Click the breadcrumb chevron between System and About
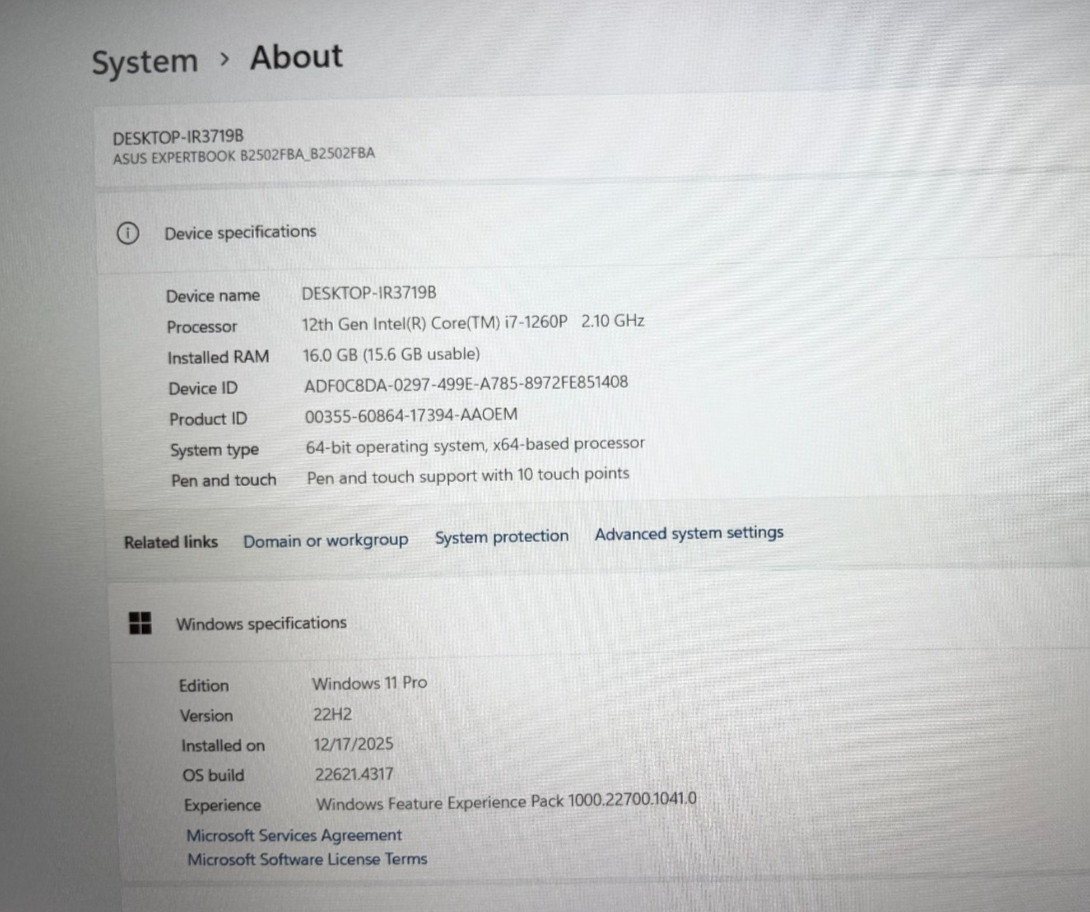1090x912 pixels. 224,60
